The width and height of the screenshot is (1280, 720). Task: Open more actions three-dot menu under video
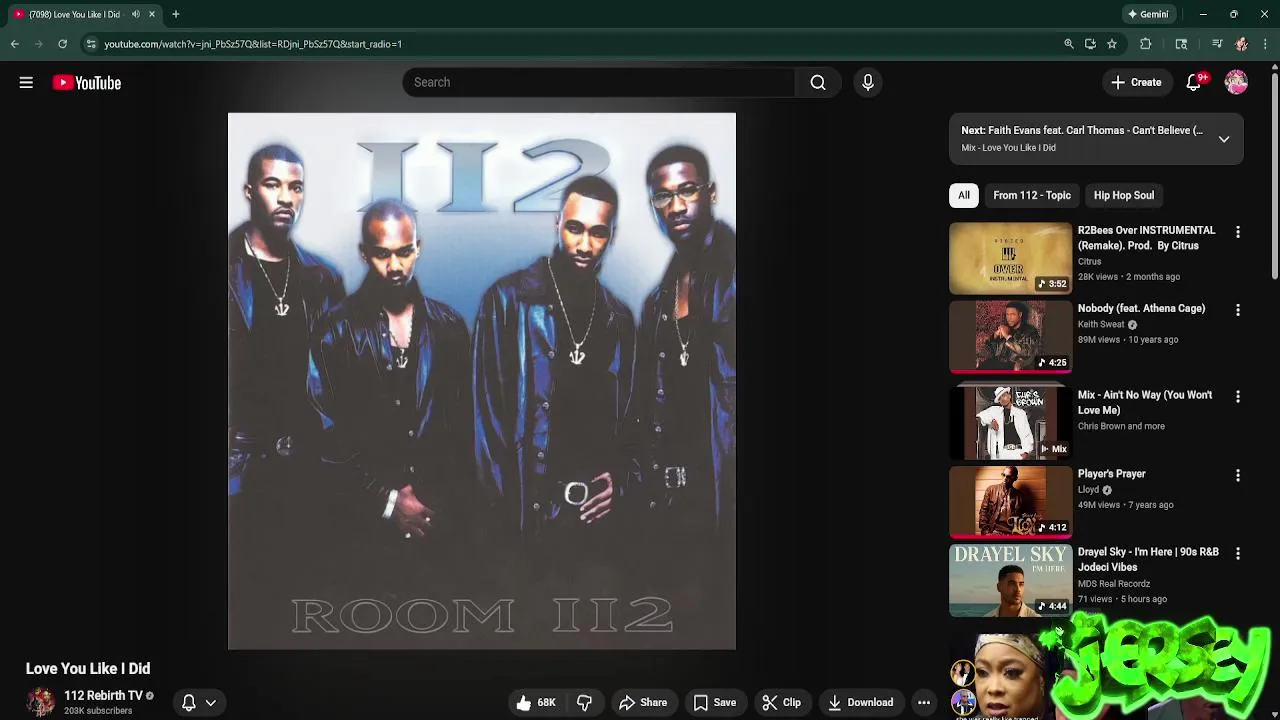[924, 702]
